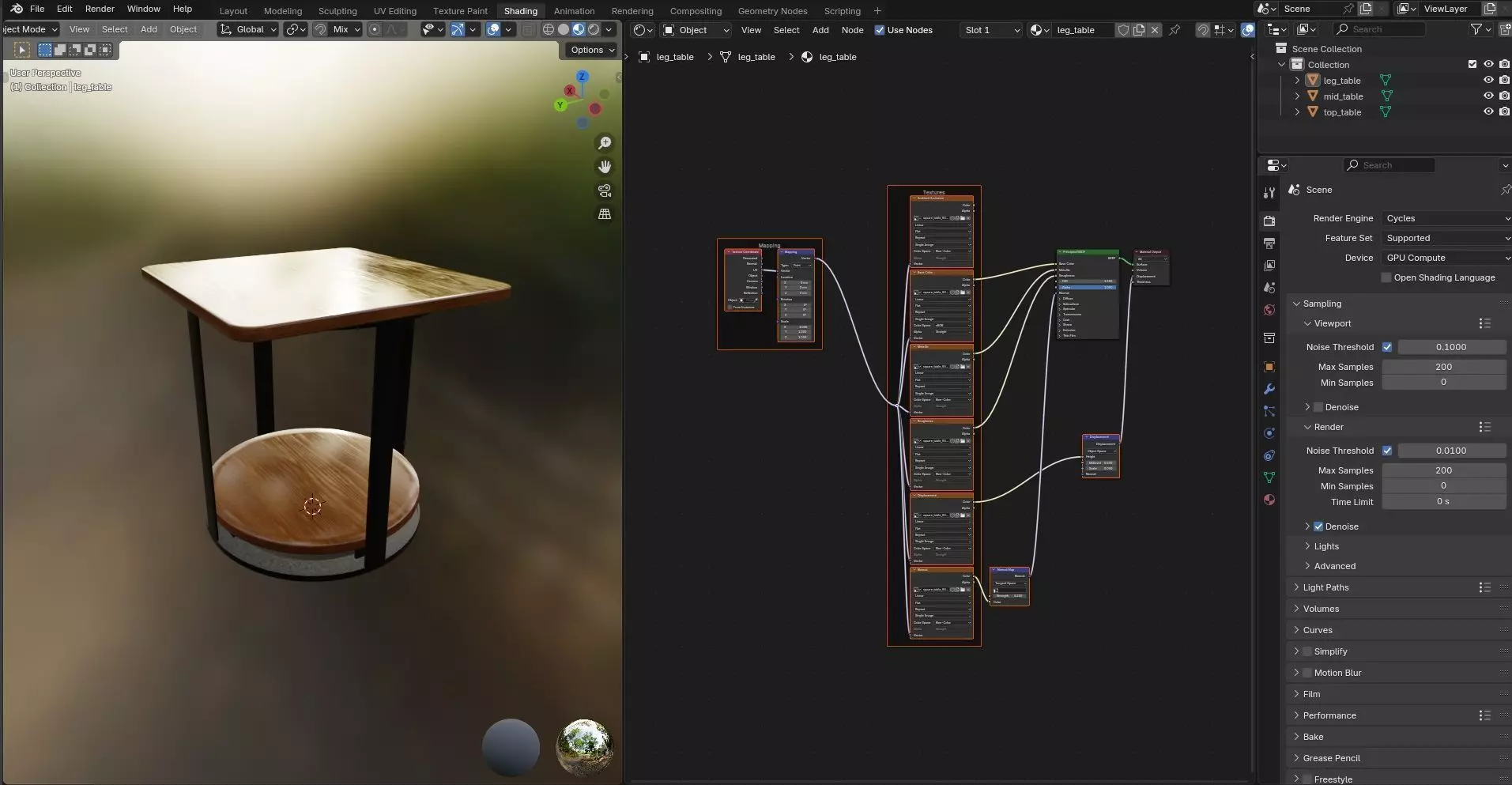This screenshot has width=1512, height=785.
Task: Open the Scene properties tab icon
Action: pyautogui.click(x=1269, y=287)
